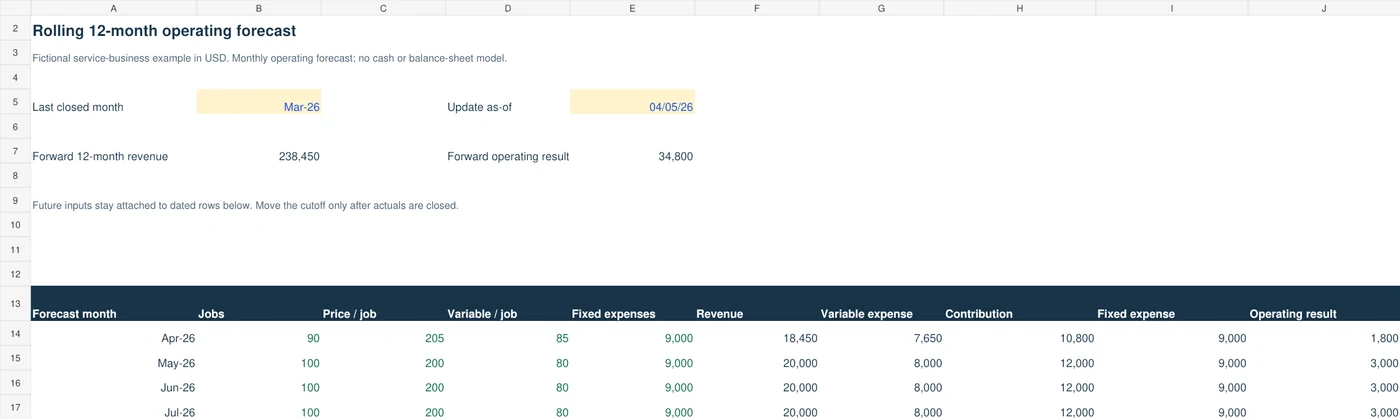1400x419 pixels.
Task: Click the 'Contribution' table header
Action: 979,314
